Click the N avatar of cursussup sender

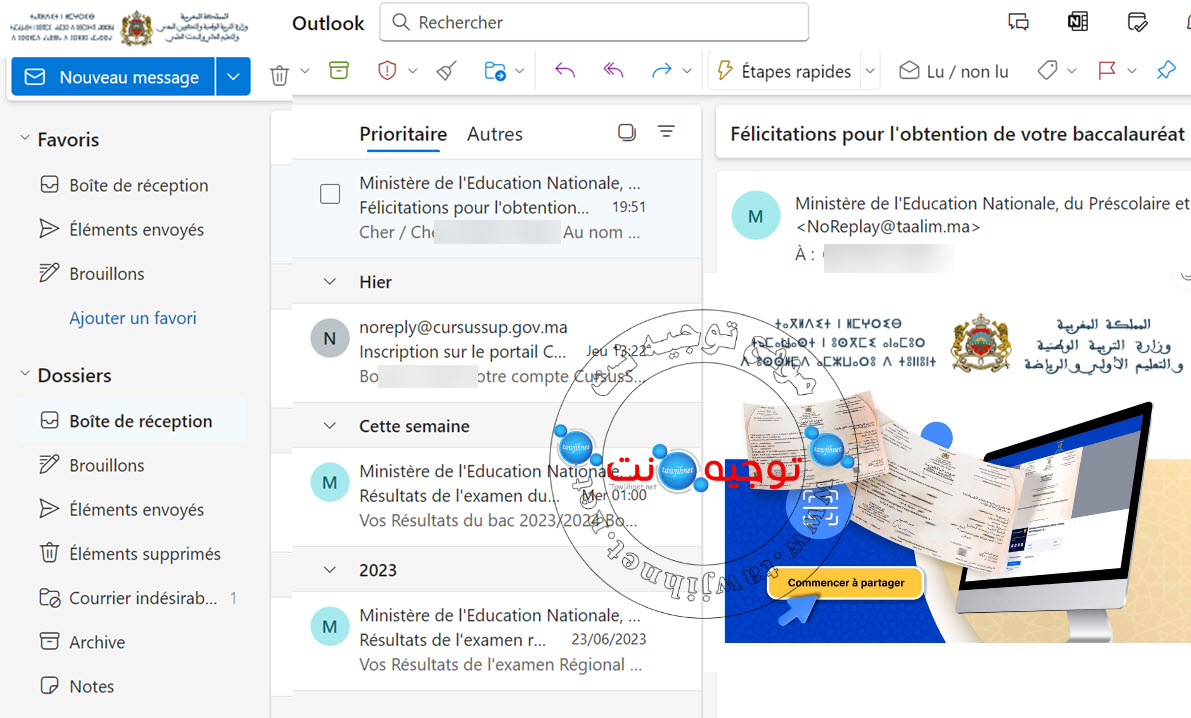point(330,339)
